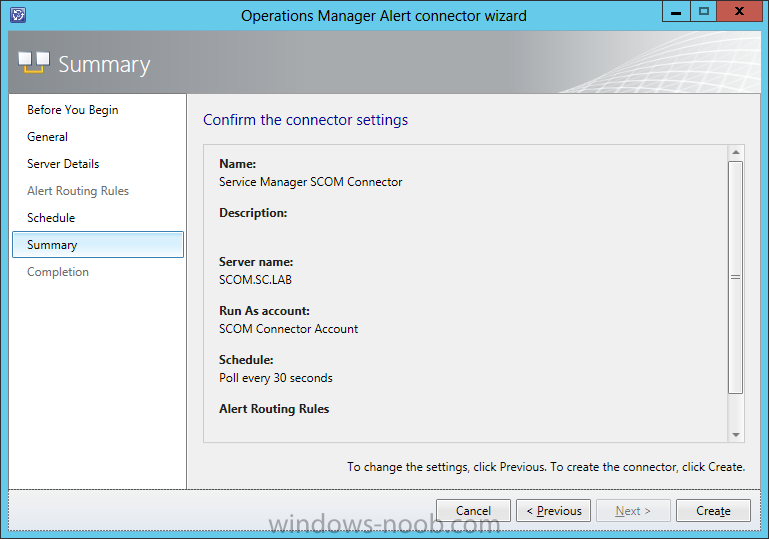Click the 'Name:' label
This screenshot has height=539, width=769.
click(x=237, y=164)
